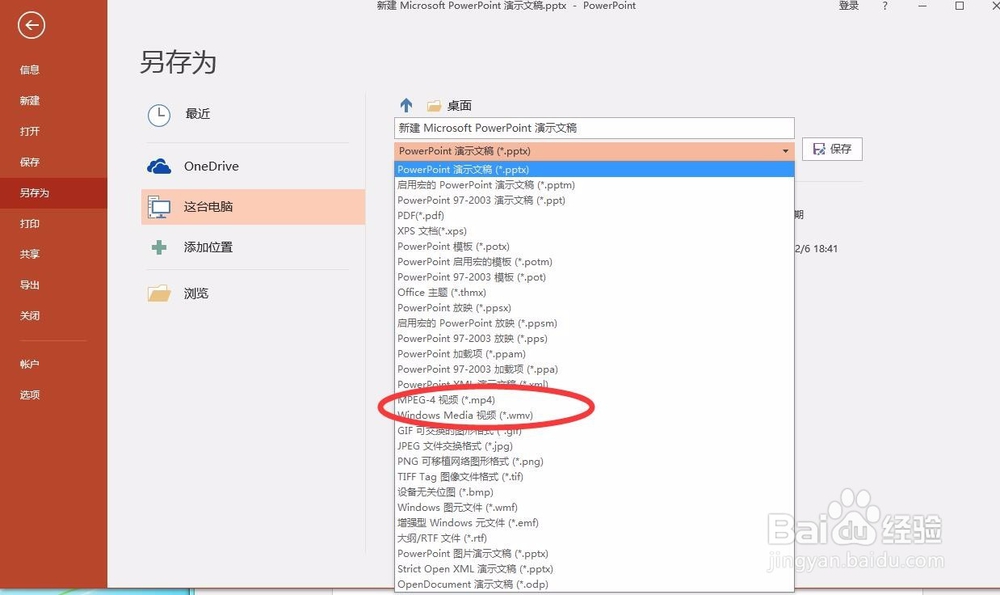Click the file name input field
1000x595 pixels.
(x=594, y=128)
